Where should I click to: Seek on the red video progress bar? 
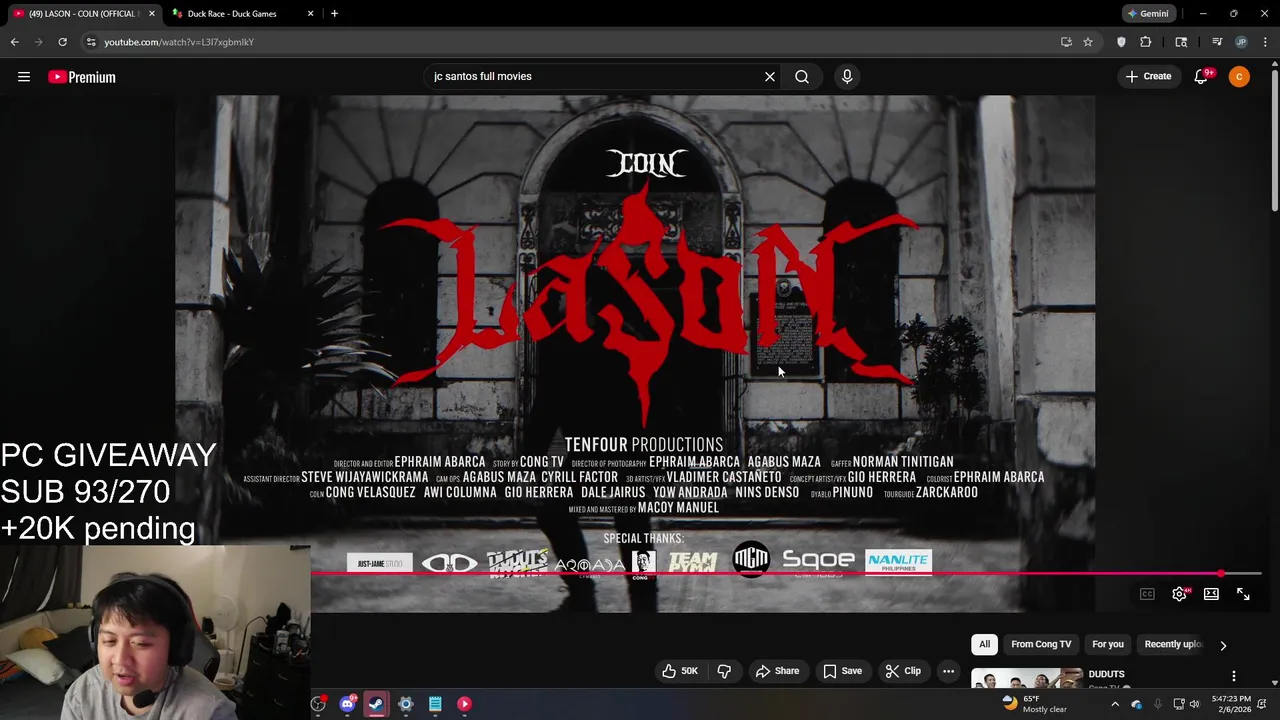click(x=785, y=574)
